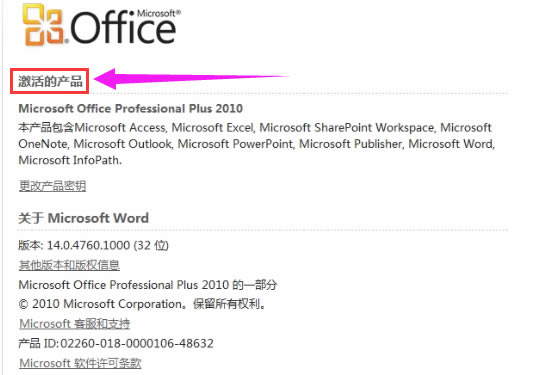
Task: Click the Professional Plus 2010 的一部分 line
Action: [148, 285]
